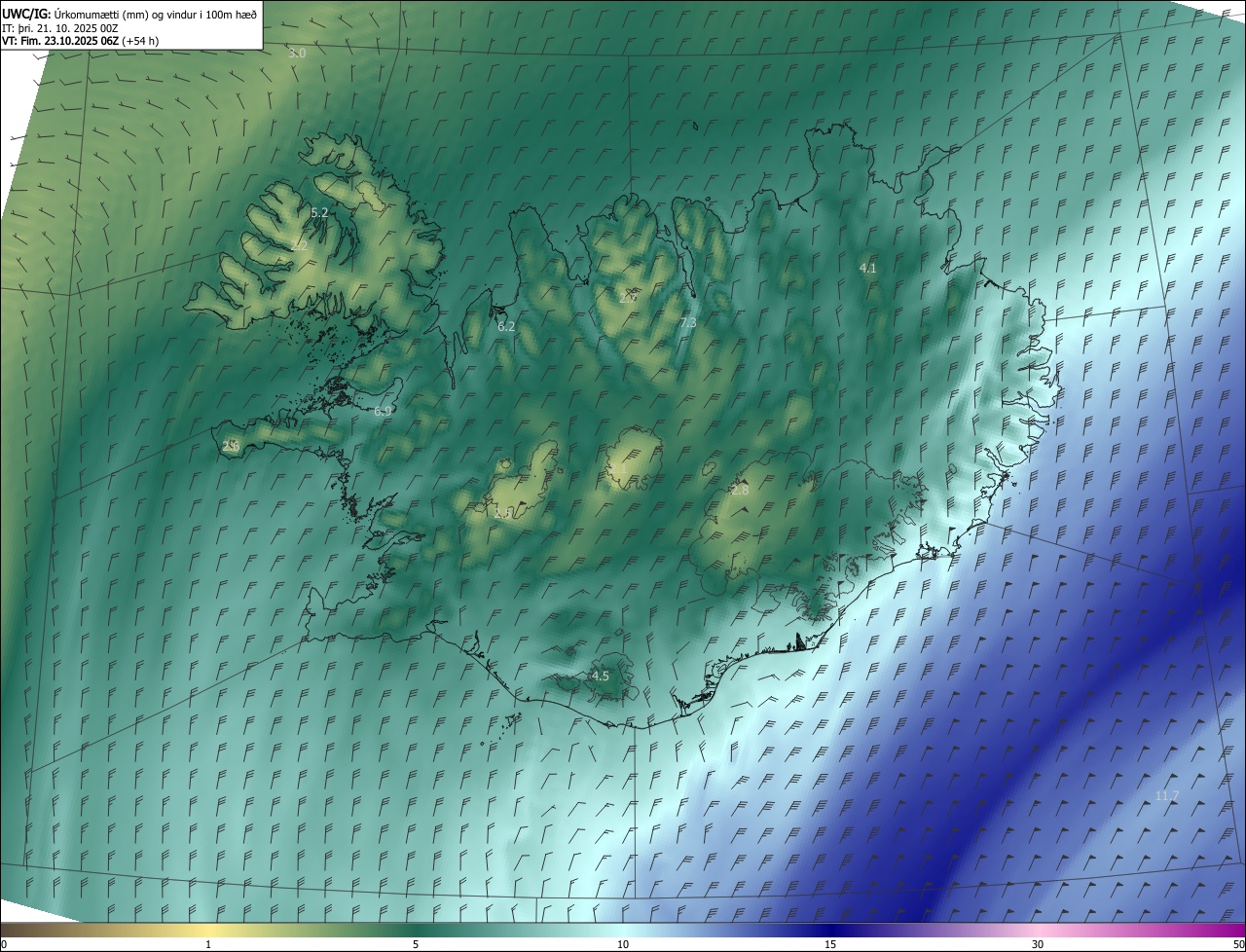Click the 4.5 value near the south coast

point(601,677)
